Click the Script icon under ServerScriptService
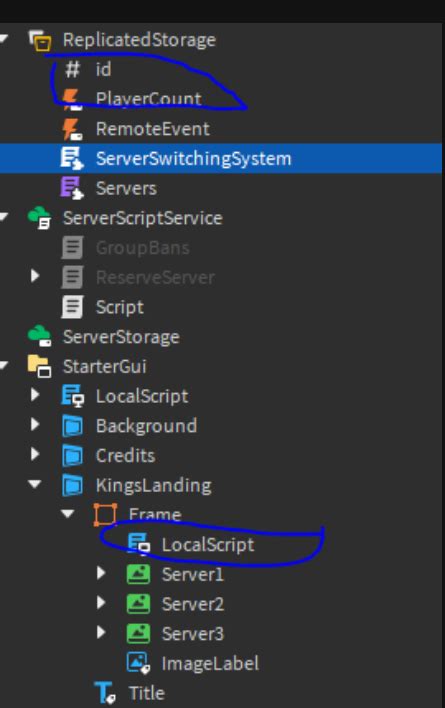445x708 pixels. pos(72,307)
